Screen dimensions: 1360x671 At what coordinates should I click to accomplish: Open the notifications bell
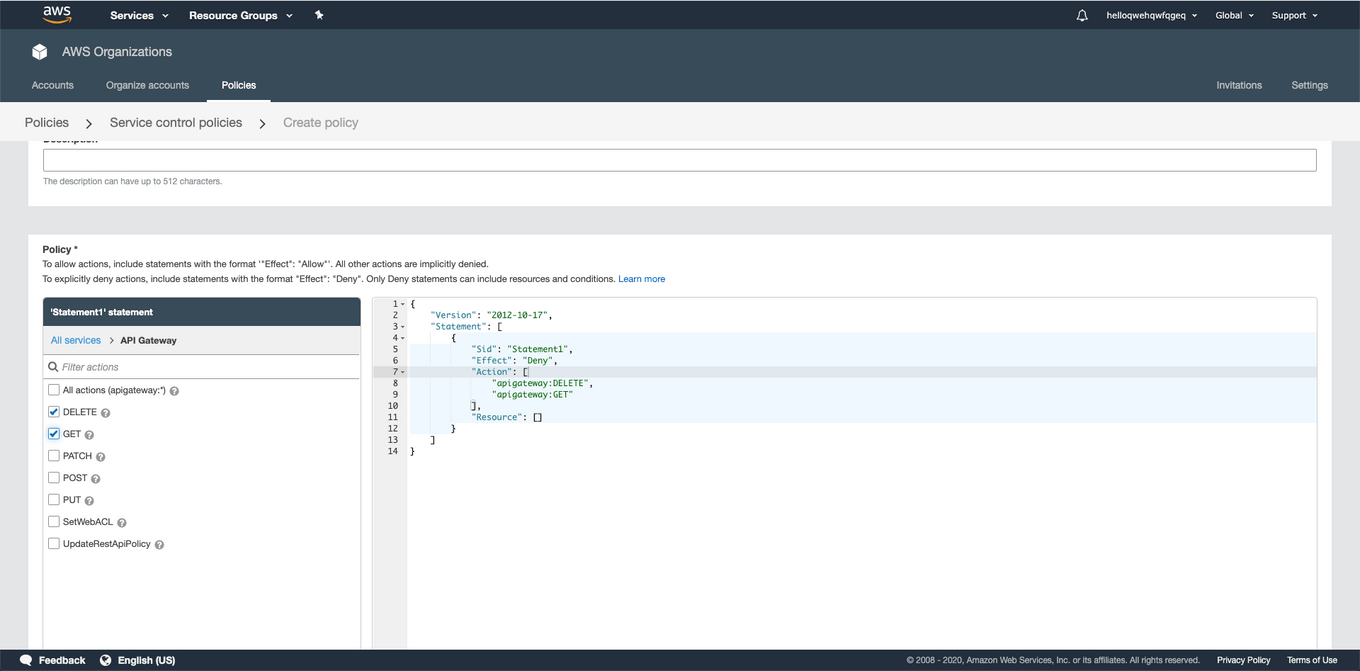coord(1082,16)
